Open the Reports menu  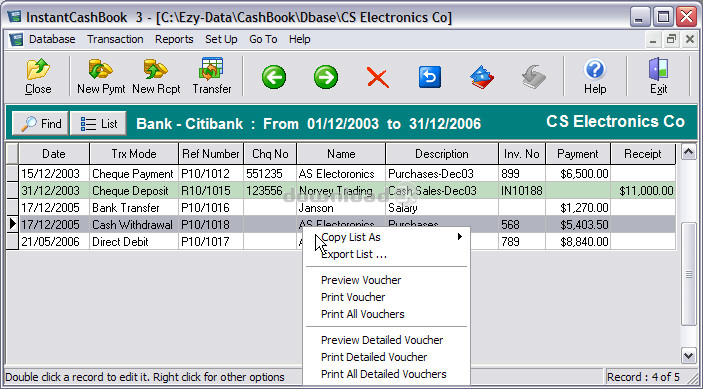(174, 39)
